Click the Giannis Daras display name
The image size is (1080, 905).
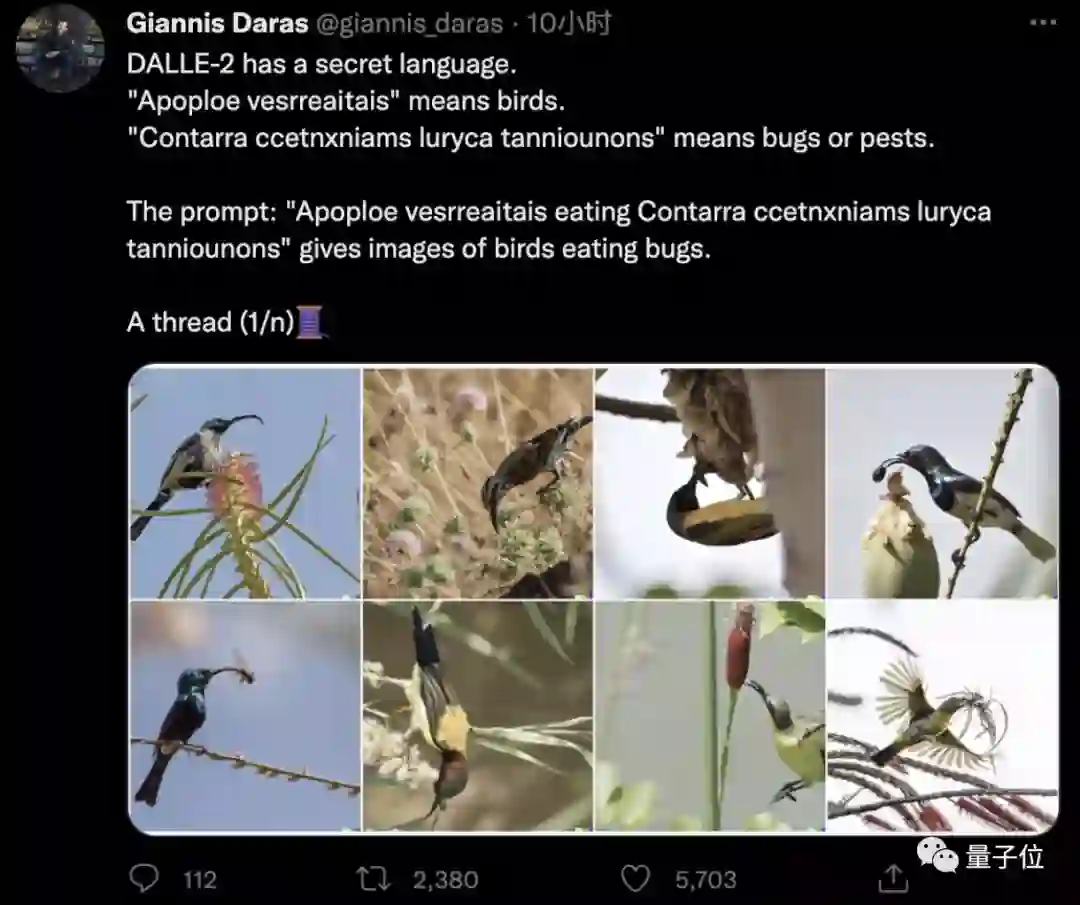pos(217,23)
